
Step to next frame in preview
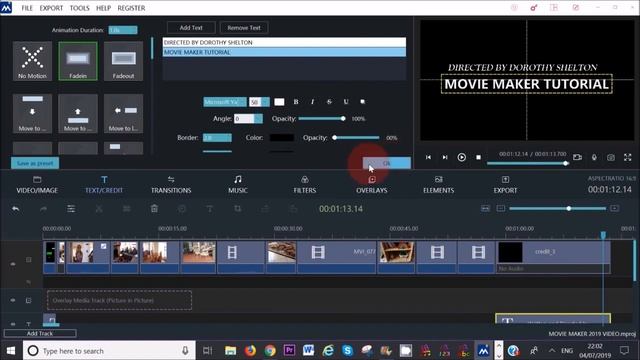coord(445,157)
